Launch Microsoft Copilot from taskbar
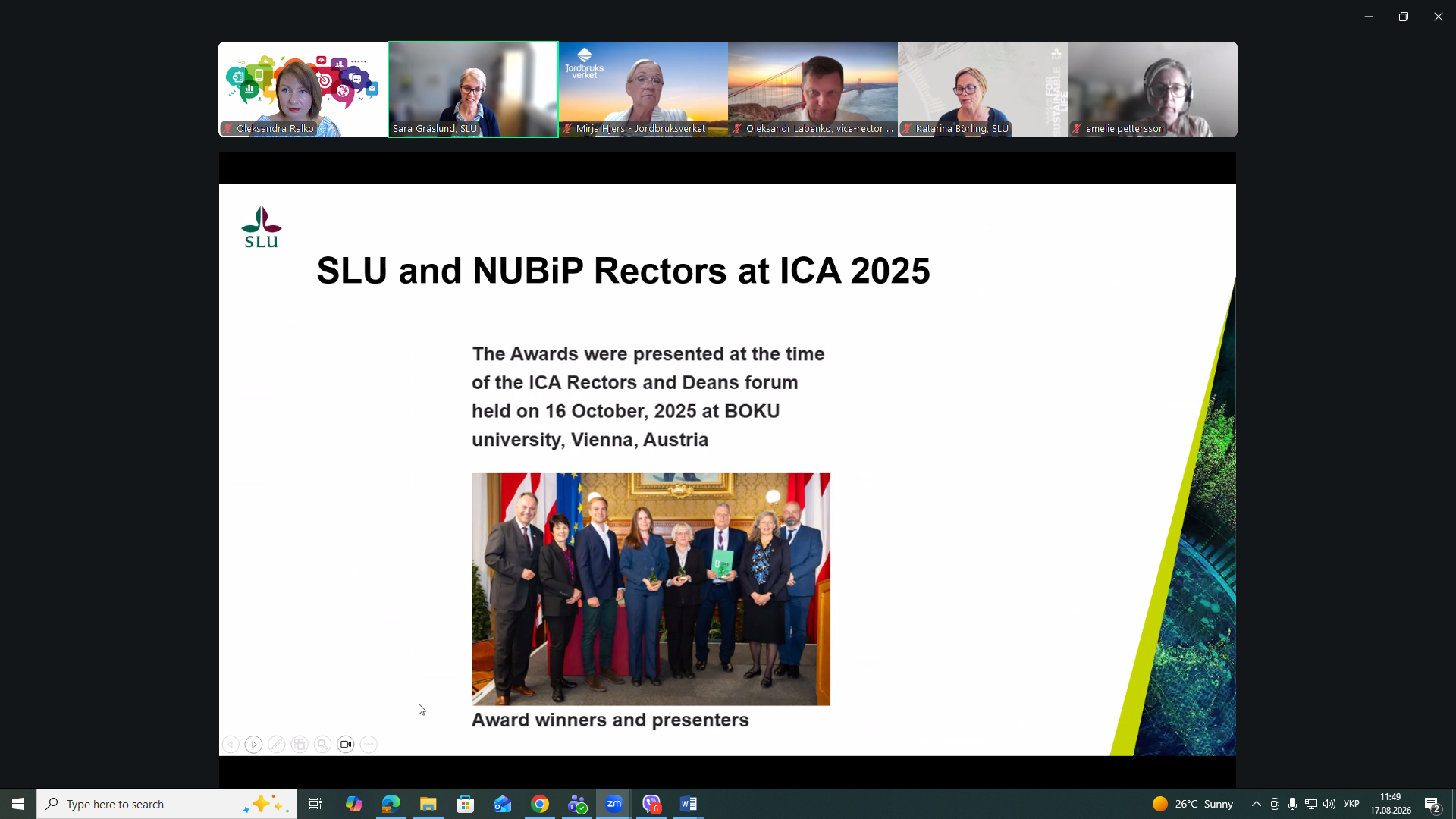Screen dimensions: 1456x819 point(353,804)
